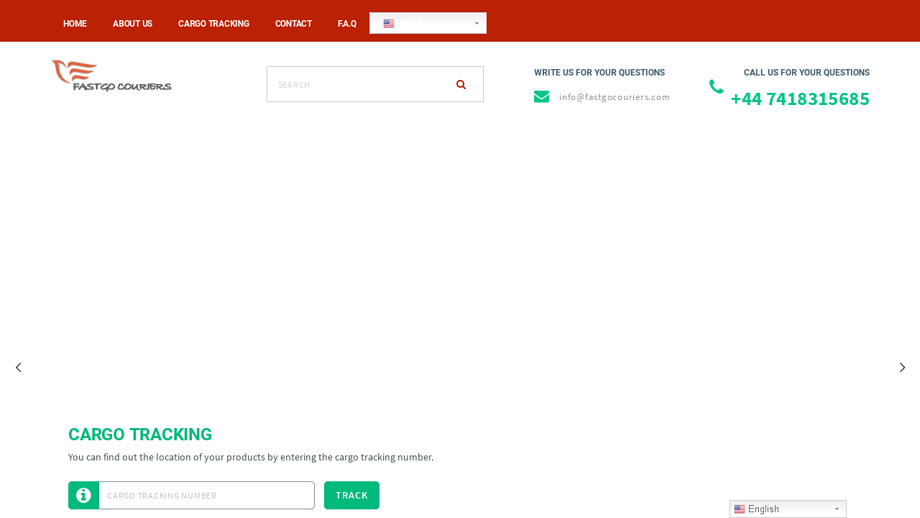Open the language selector in the top bar
This screenshot has width=920, height=518.
pyautogui.click(x=428, y=23)
